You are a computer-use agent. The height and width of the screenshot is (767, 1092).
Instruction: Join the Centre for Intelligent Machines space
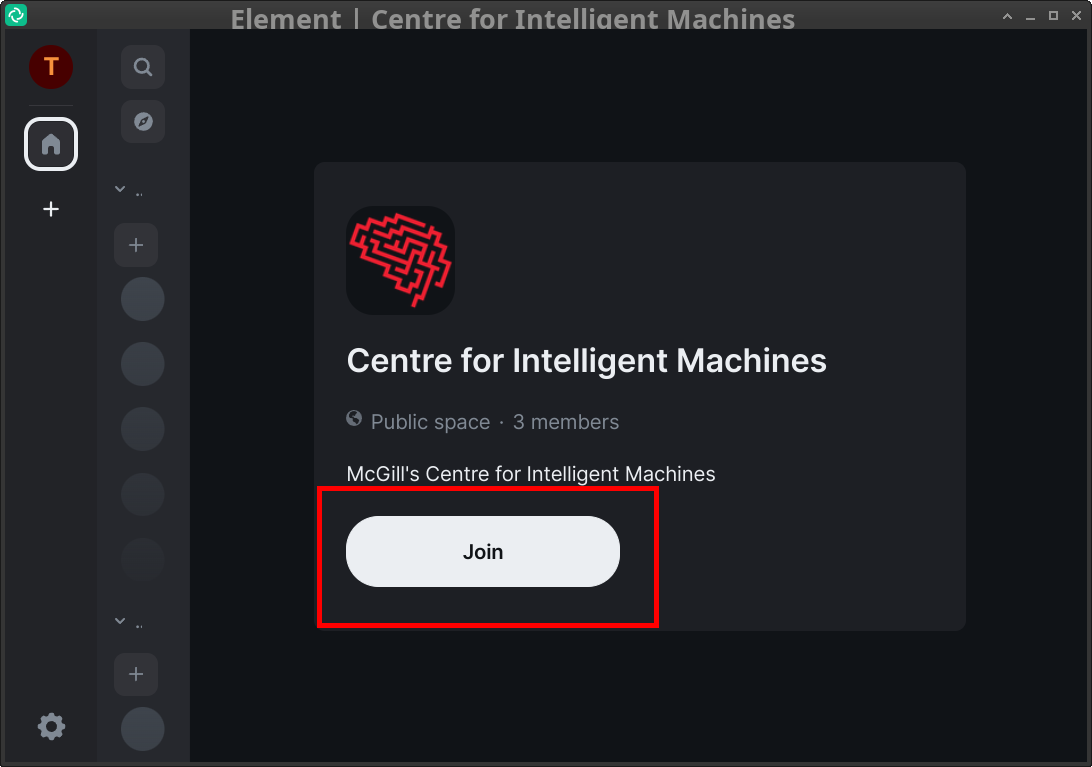(483, 552)
